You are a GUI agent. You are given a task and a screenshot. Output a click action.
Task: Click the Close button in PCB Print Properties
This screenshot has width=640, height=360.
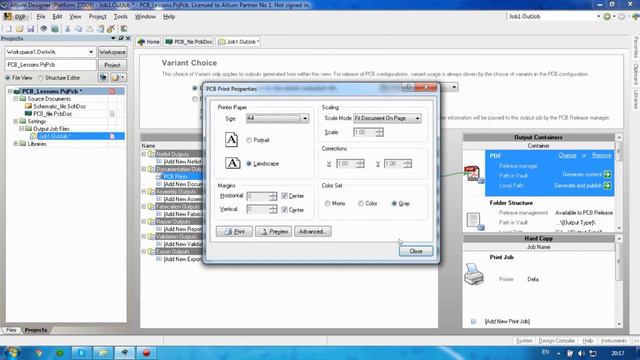[x=416, y=251]
